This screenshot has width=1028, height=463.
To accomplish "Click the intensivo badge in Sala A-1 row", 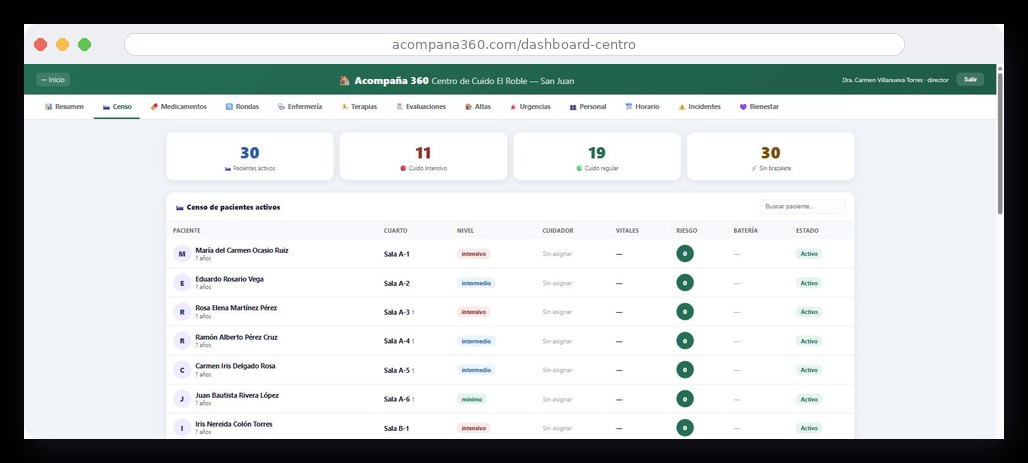I will tap(473, 254).
